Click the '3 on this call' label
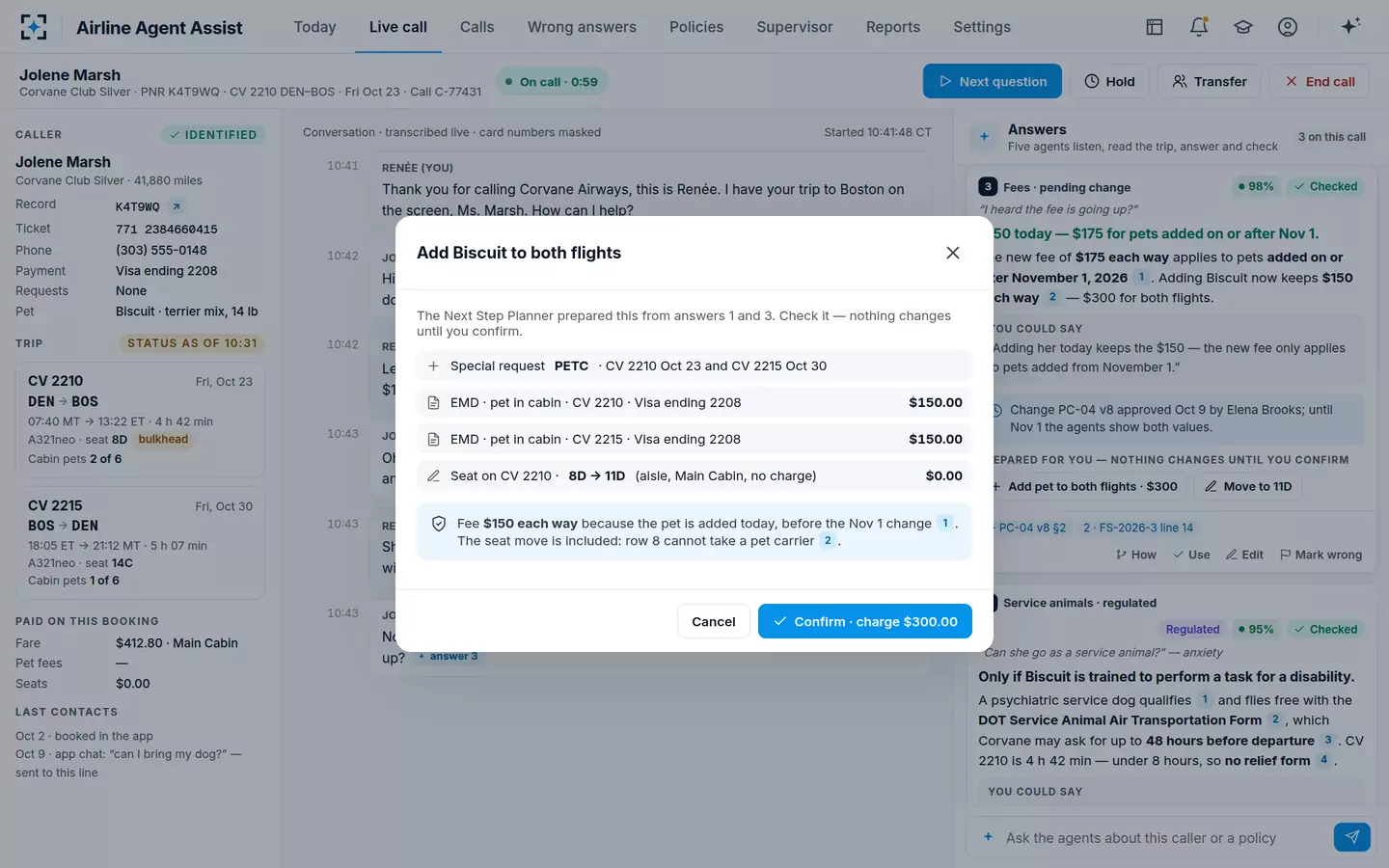This screenshot has height=868, width=1389. pos(1331,137)
